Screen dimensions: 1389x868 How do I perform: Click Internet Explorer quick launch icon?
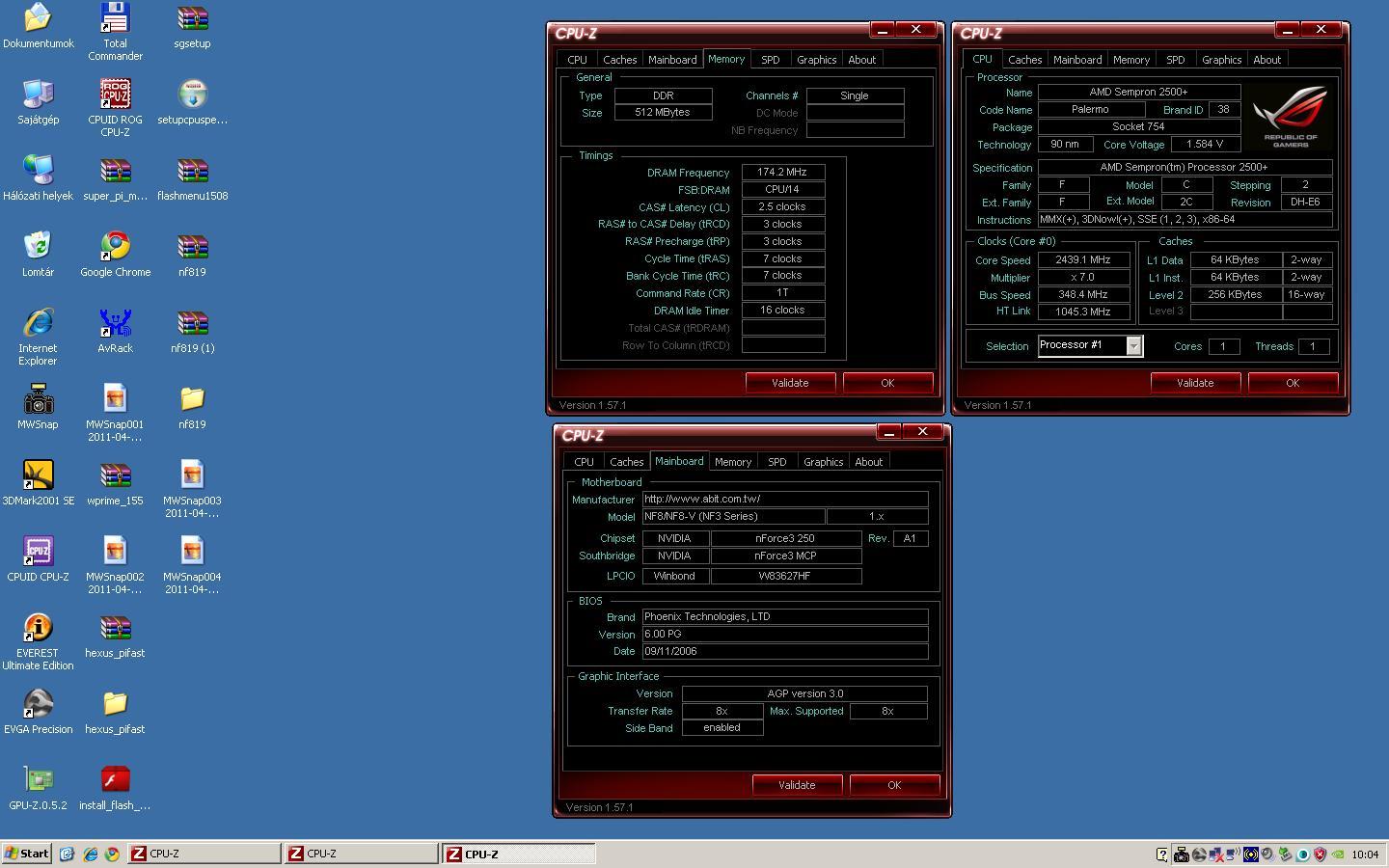90,854
